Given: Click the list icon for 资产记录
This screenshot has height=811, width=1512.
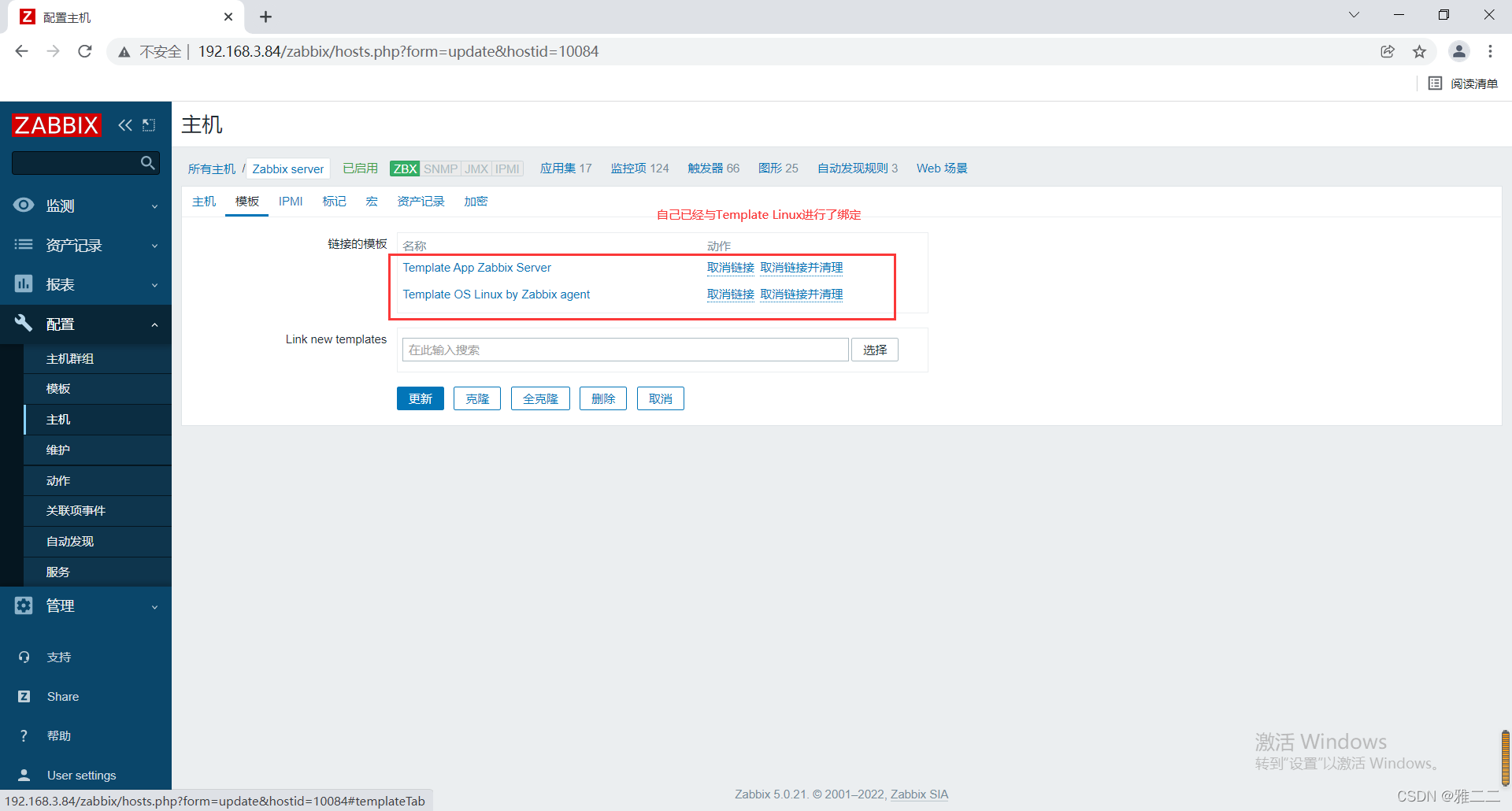Looking at the screenshot, I should click(24, 245).
